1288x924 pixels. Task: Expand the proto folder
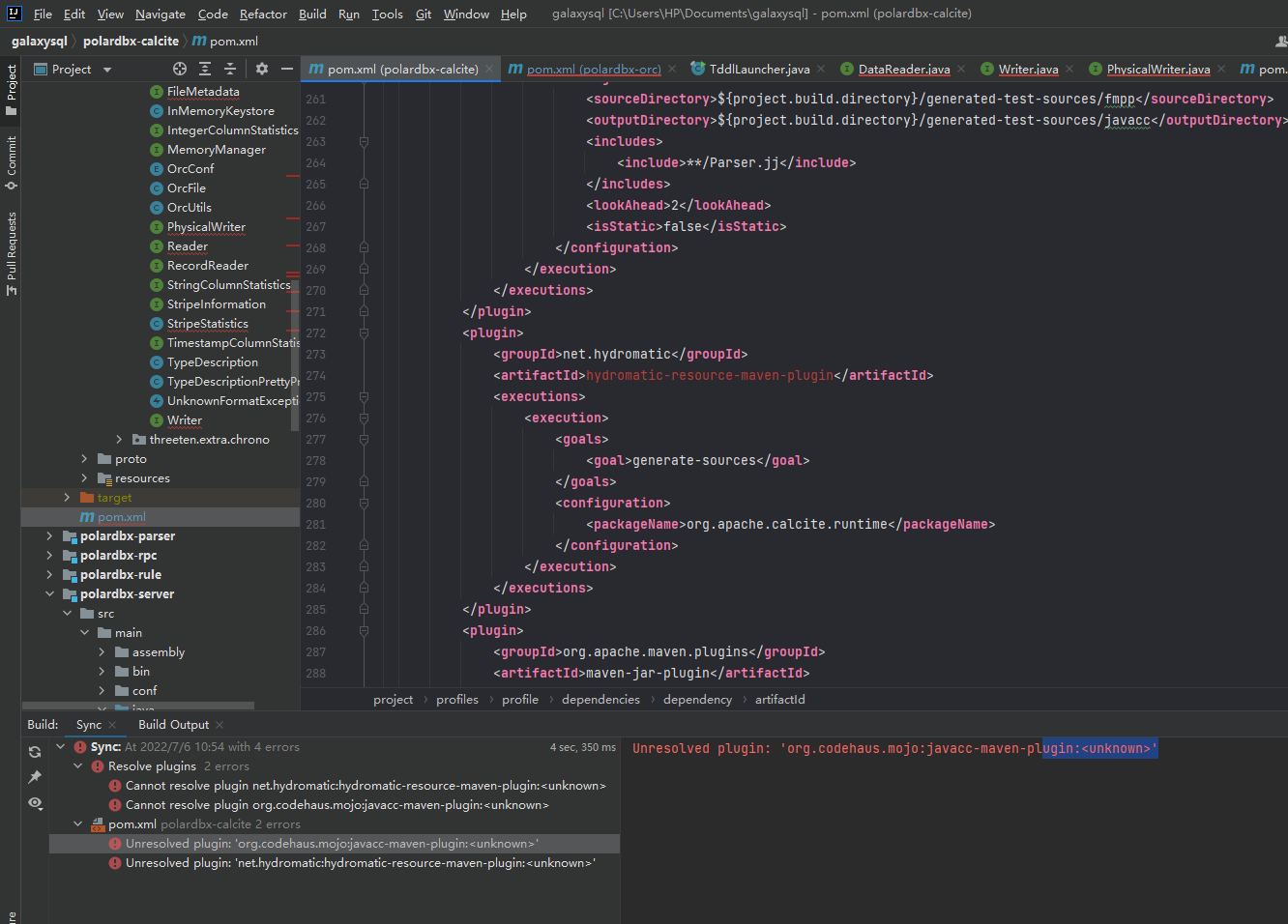[x=84, y=458]
